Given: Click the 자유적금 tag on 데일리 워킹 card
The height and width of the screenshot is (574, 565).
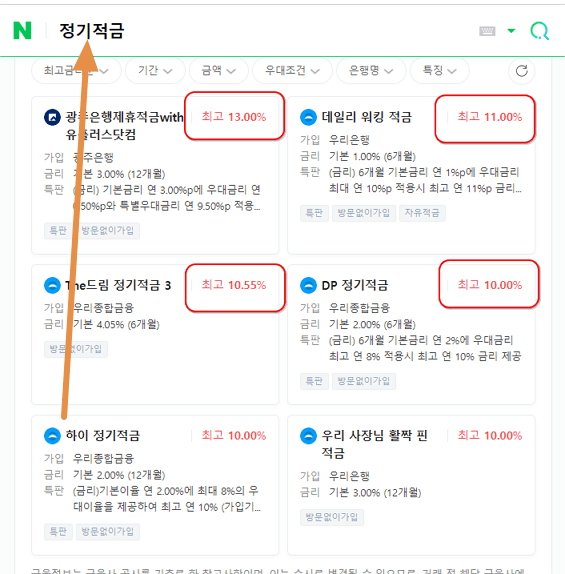Looking at the screenshot, I should tap(422, 213).
